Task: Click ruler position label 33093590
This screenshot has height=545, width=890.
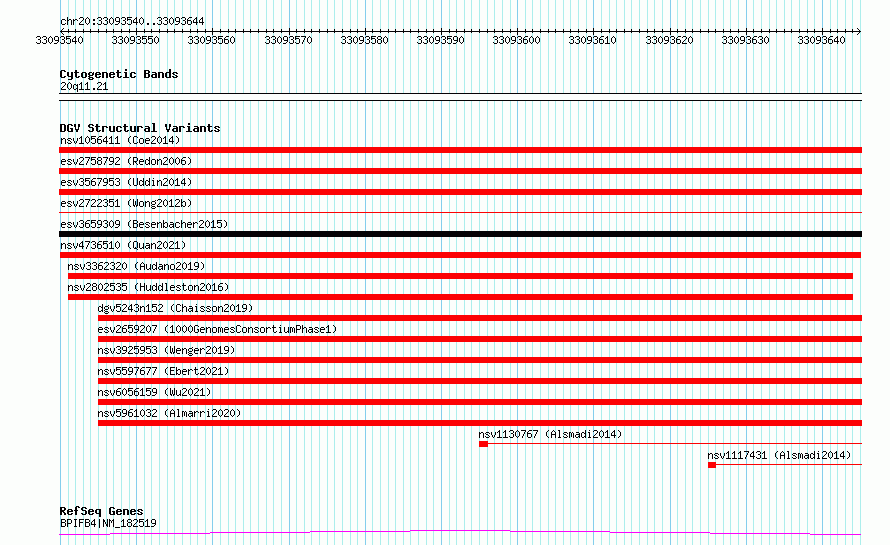Action: [440, 40]
